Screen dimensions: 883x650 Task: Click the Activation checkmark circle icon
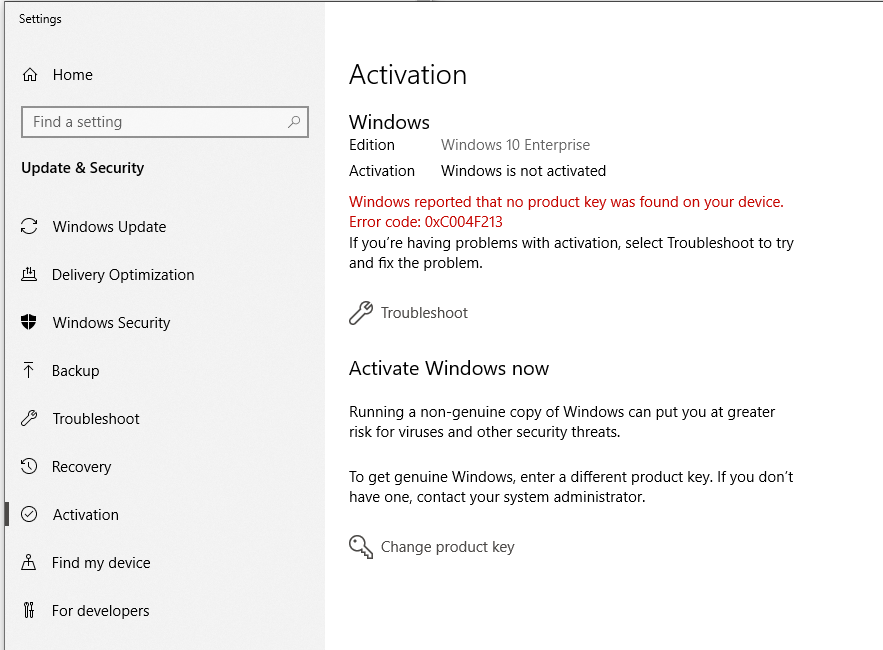29,514
